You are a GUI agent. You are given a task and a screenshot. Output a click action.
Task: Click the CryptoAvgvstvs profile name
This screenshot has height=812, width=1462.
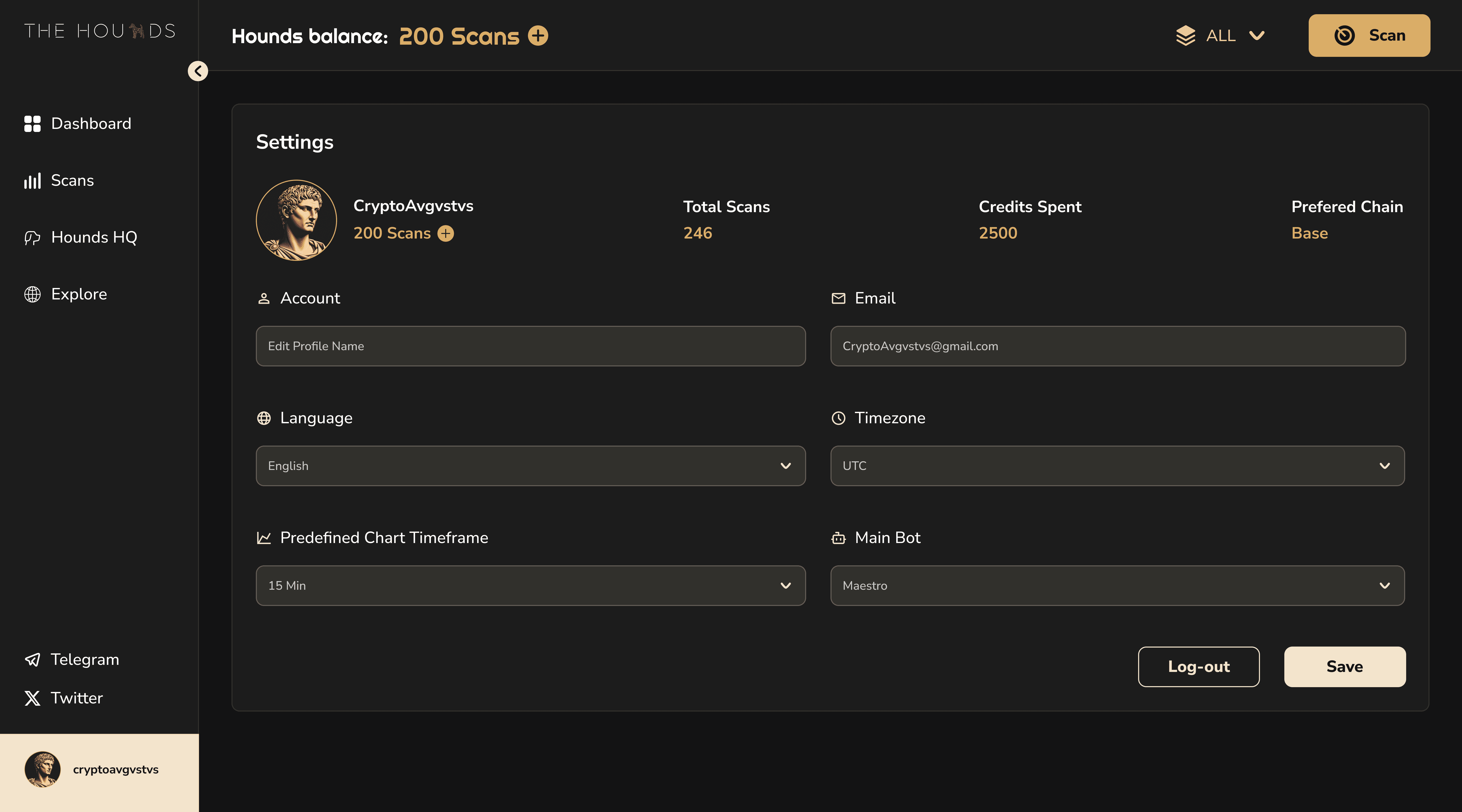click(x=413, y=206)
